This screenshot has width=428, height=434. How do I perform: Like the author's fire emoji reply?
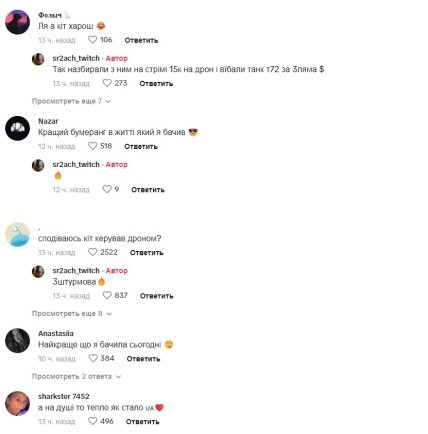coord(107,189)
